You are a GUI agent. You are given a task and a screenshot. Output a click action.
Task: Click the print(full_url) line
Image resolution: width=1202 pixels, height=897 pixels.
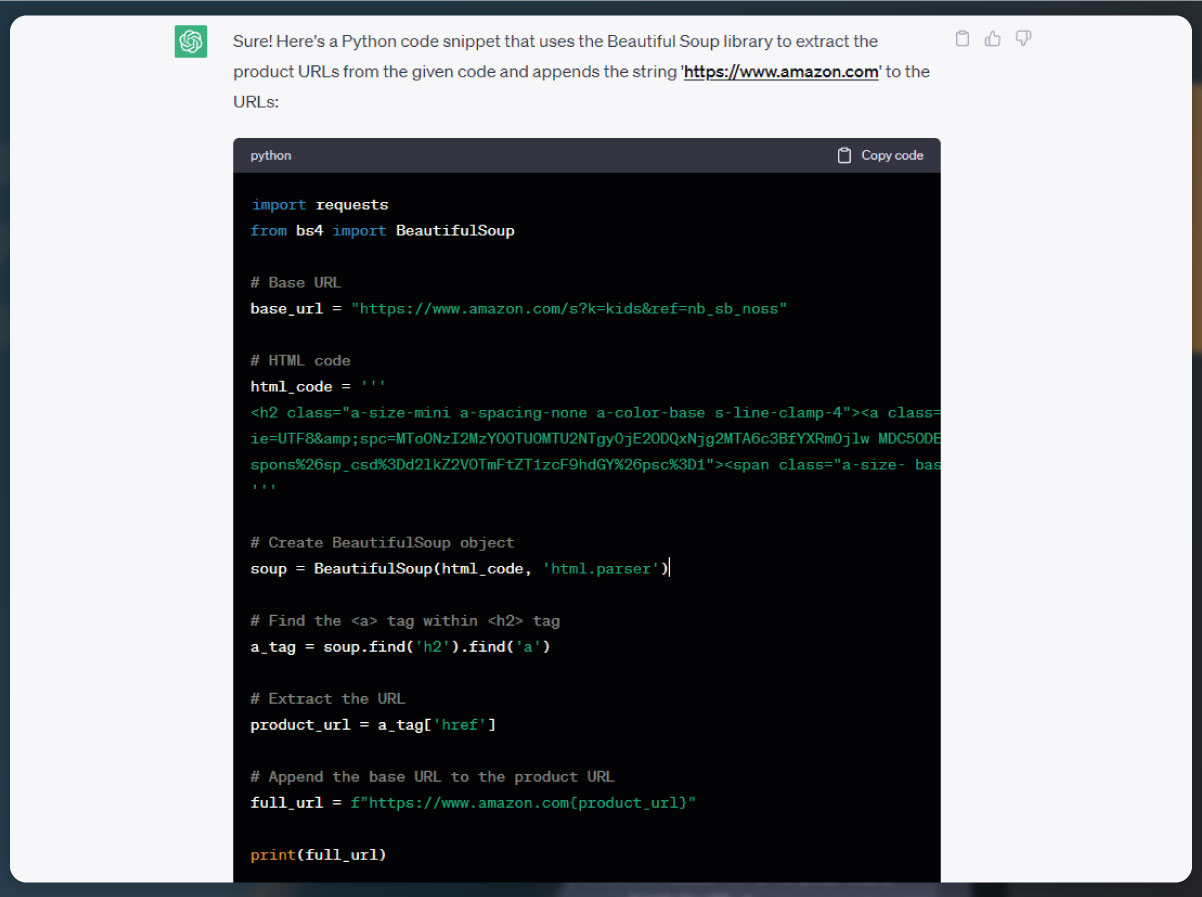318,854
